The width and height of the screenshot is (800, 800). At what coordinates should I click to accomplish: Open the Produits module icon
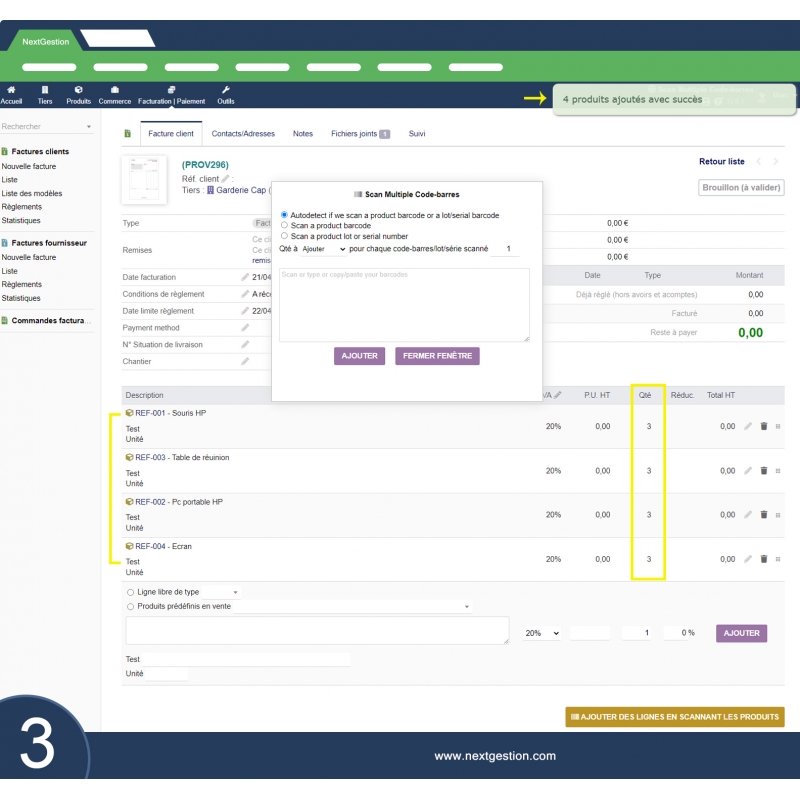78,90
